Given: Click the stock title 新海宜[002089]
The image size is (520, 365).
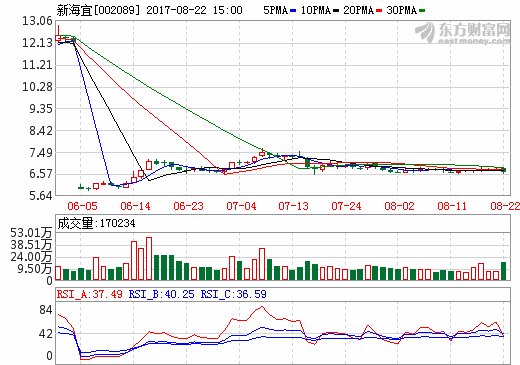Looking at the screenshot, I should 98,10.
